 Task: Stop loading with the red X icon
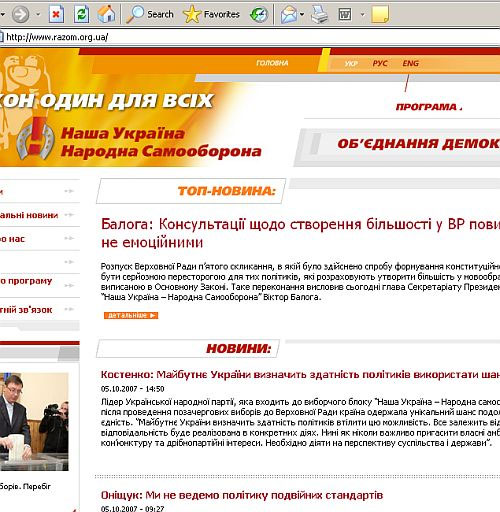pos(56,14)
